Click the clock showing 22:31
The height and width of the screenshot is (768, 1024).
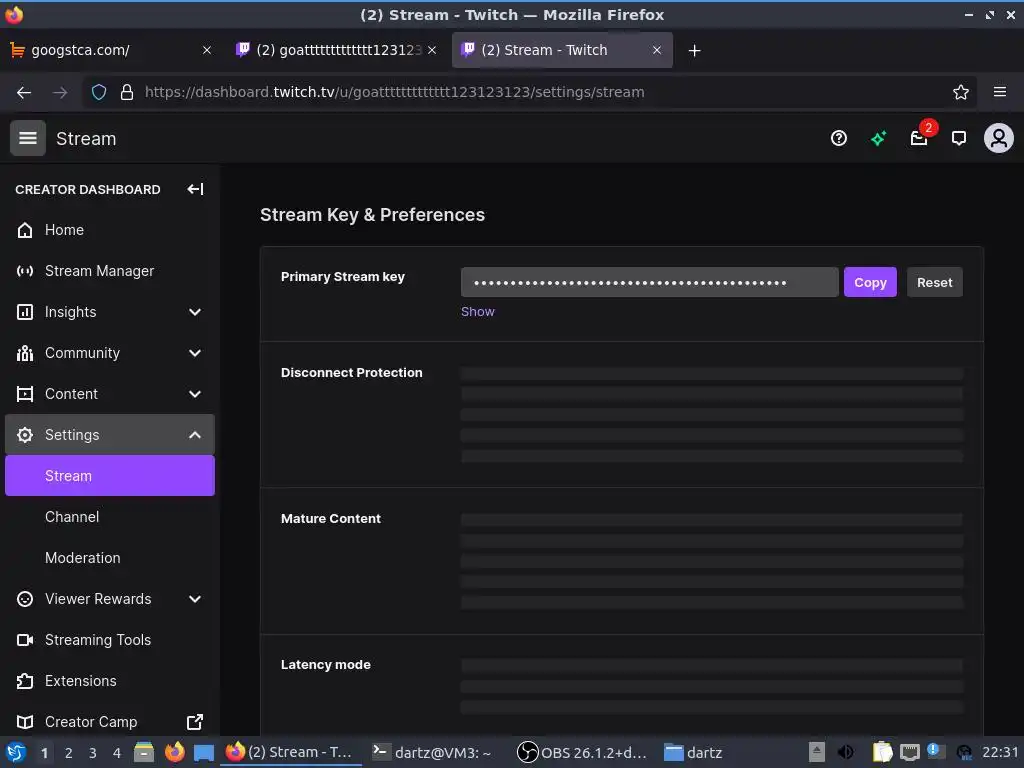[1000, 752]
